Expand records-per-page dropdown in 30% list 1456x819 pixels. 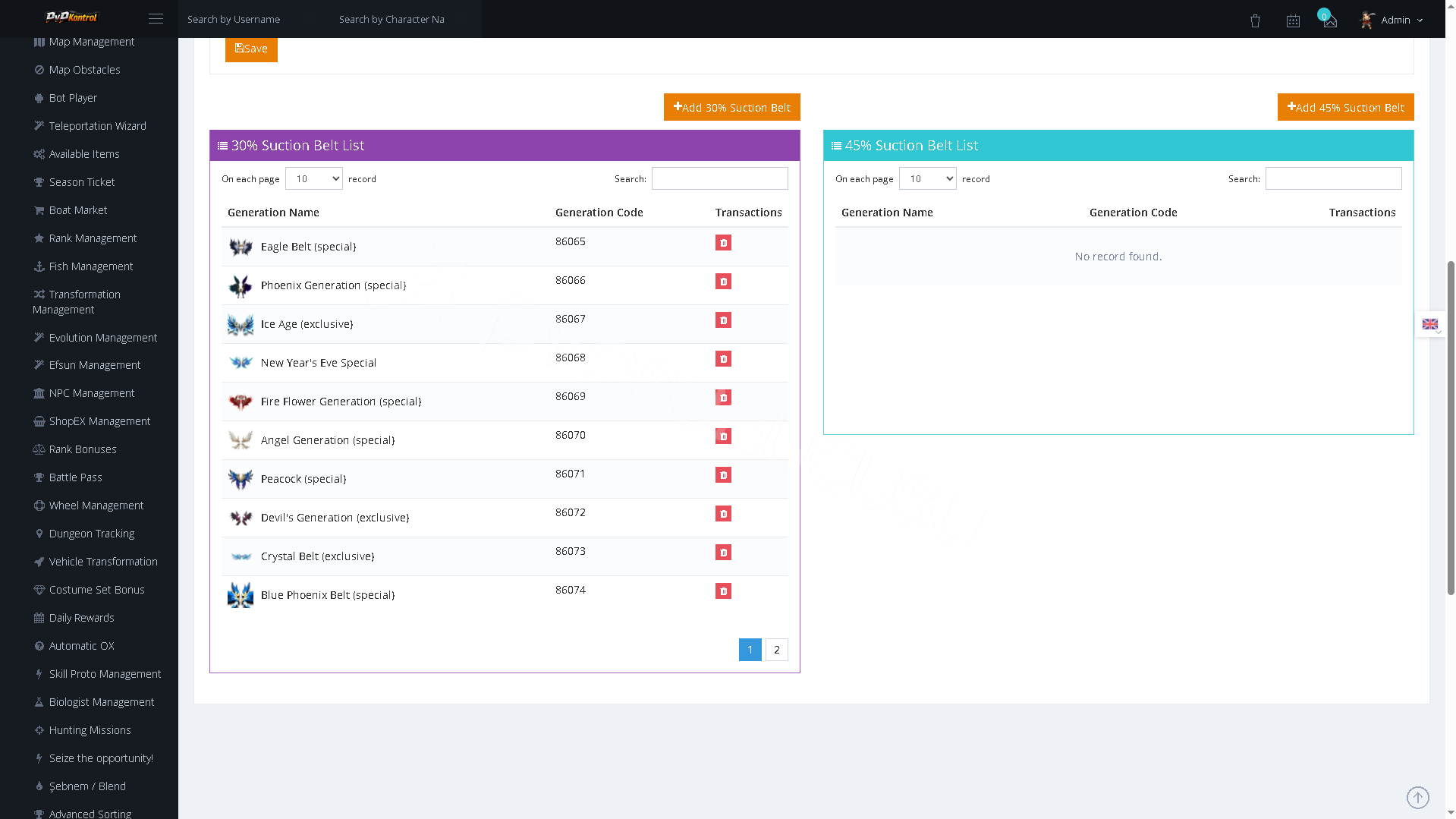tap(314, 179)
